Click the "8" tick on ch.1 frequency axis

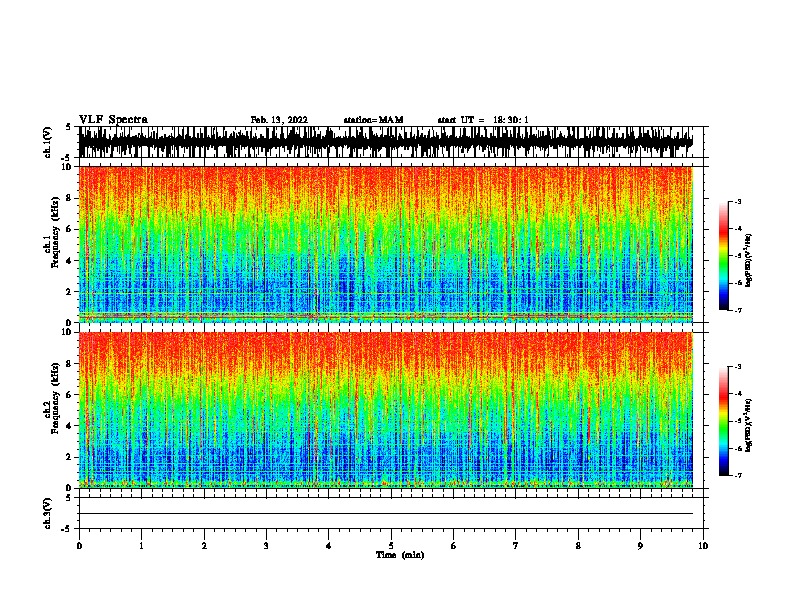(69, 198)
